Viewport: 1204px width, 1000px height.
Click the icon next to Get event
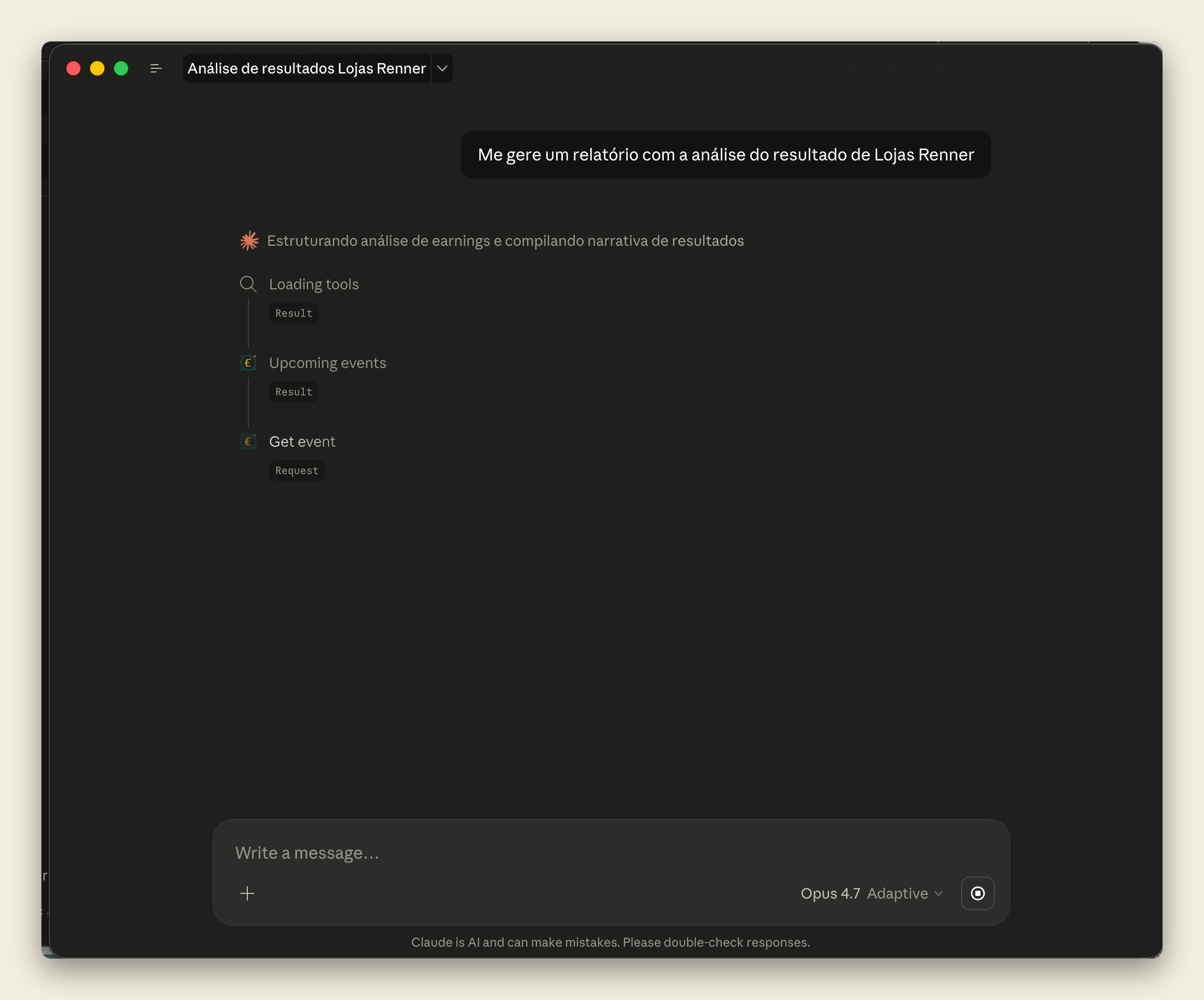[x=248, y=442]
